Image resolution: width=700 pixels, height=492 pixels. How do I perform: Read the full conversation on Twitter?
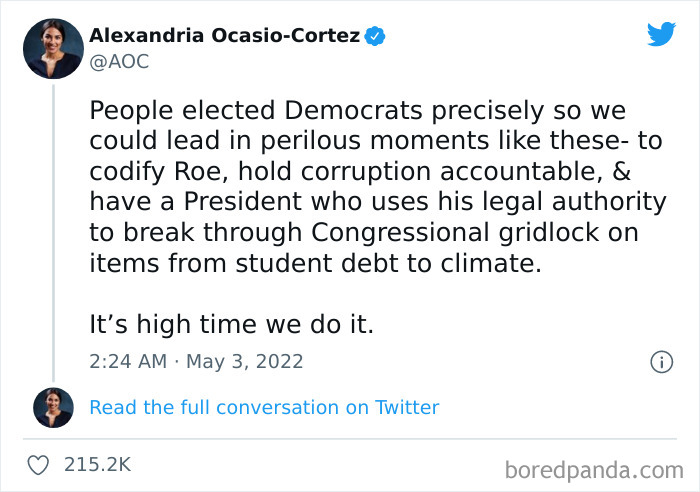tap(264, 407)
